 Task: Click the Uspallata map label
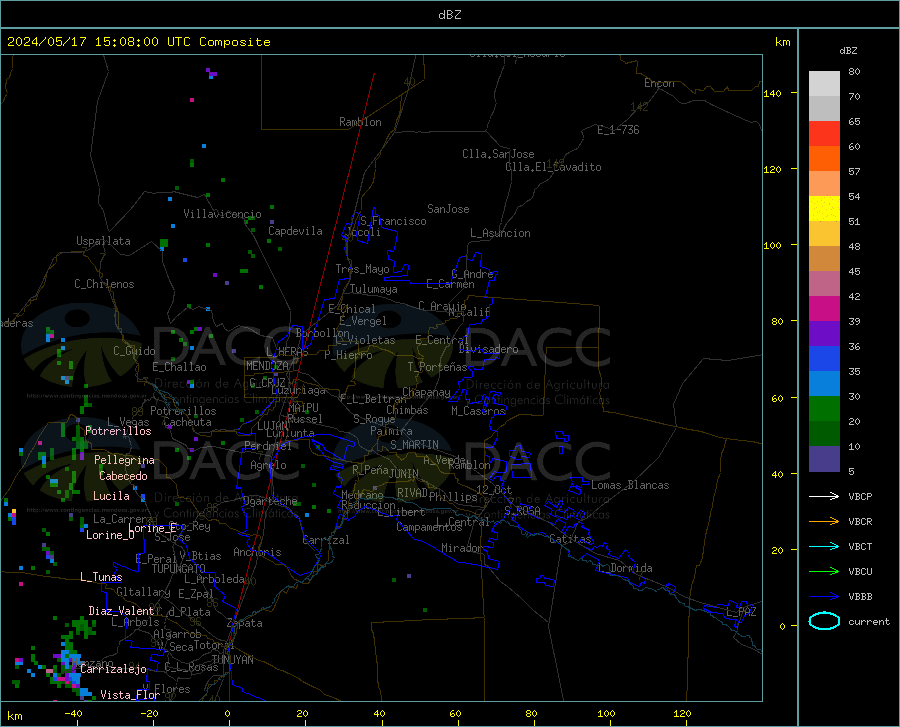point(103,241)
